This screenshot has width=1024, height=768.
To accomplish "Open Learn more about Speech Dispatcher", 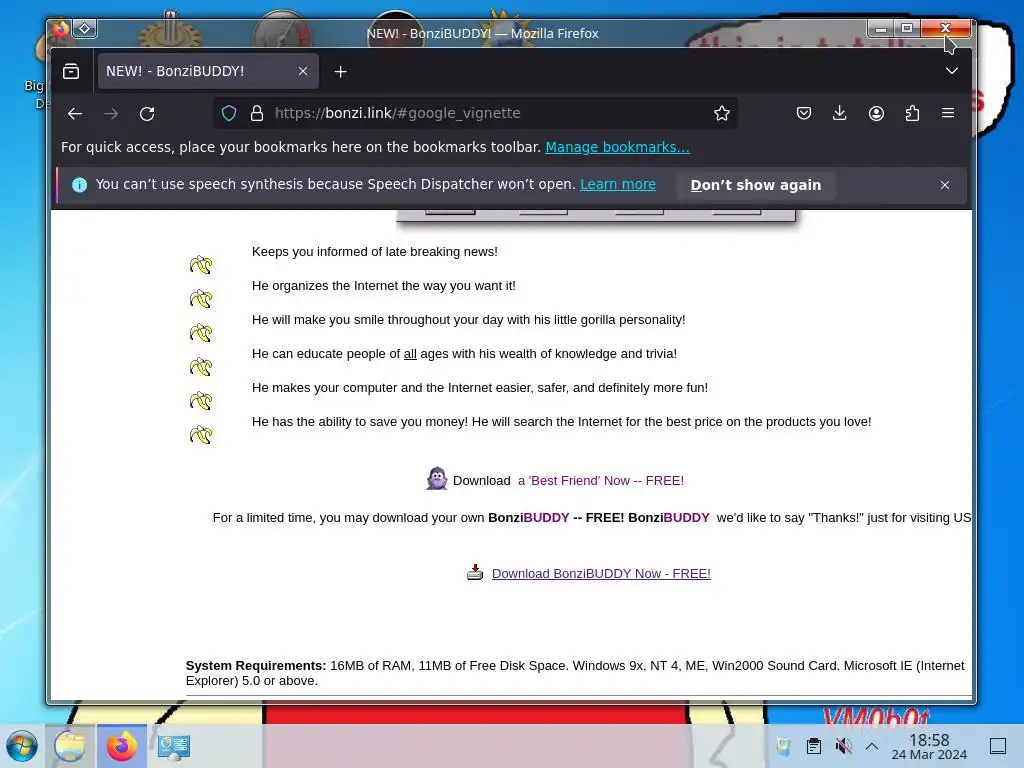I will tap(618, 185).
